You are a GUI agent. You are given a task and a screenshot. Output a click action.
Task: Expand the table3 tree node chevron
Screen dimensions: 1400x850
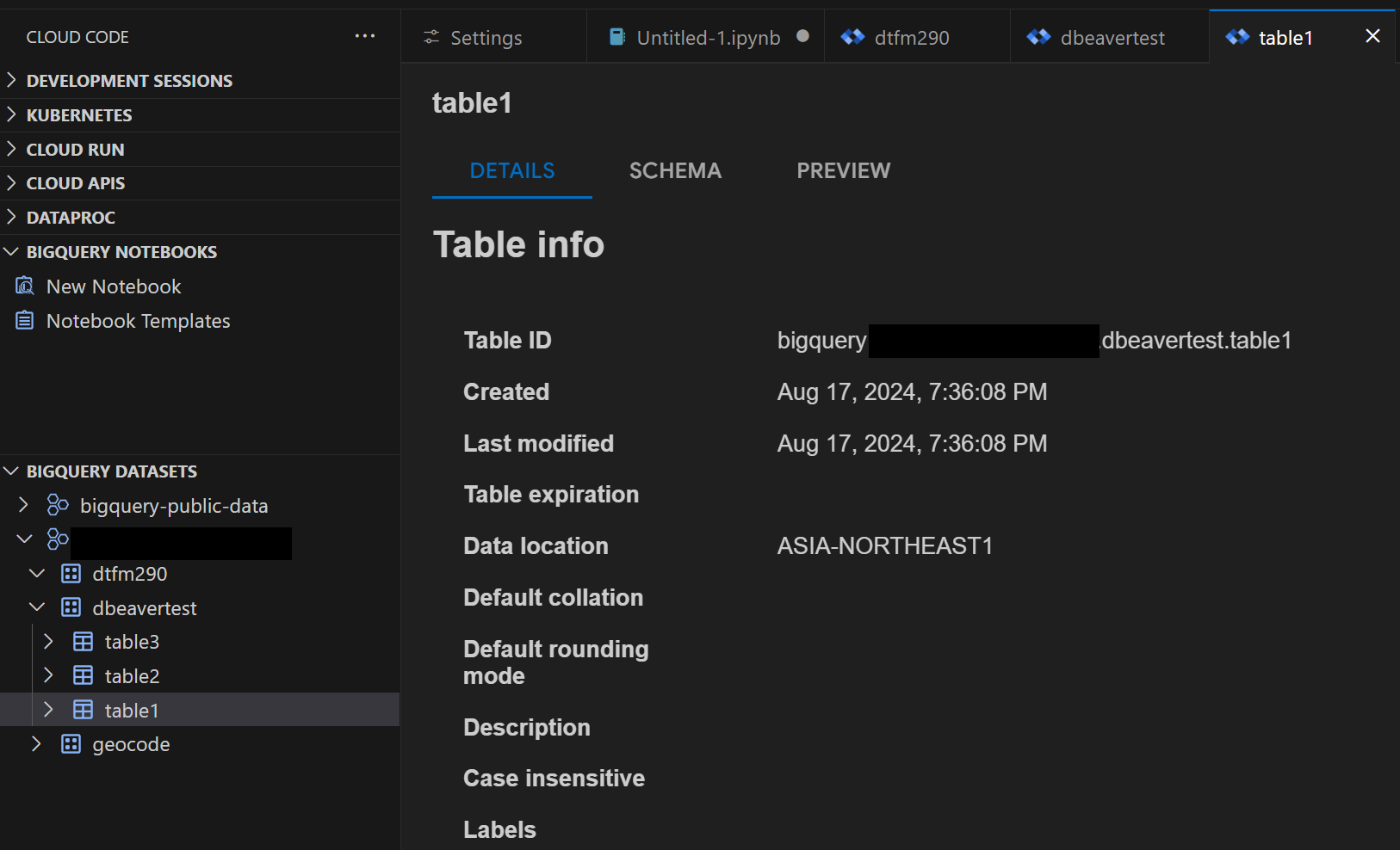click(48, 642)
